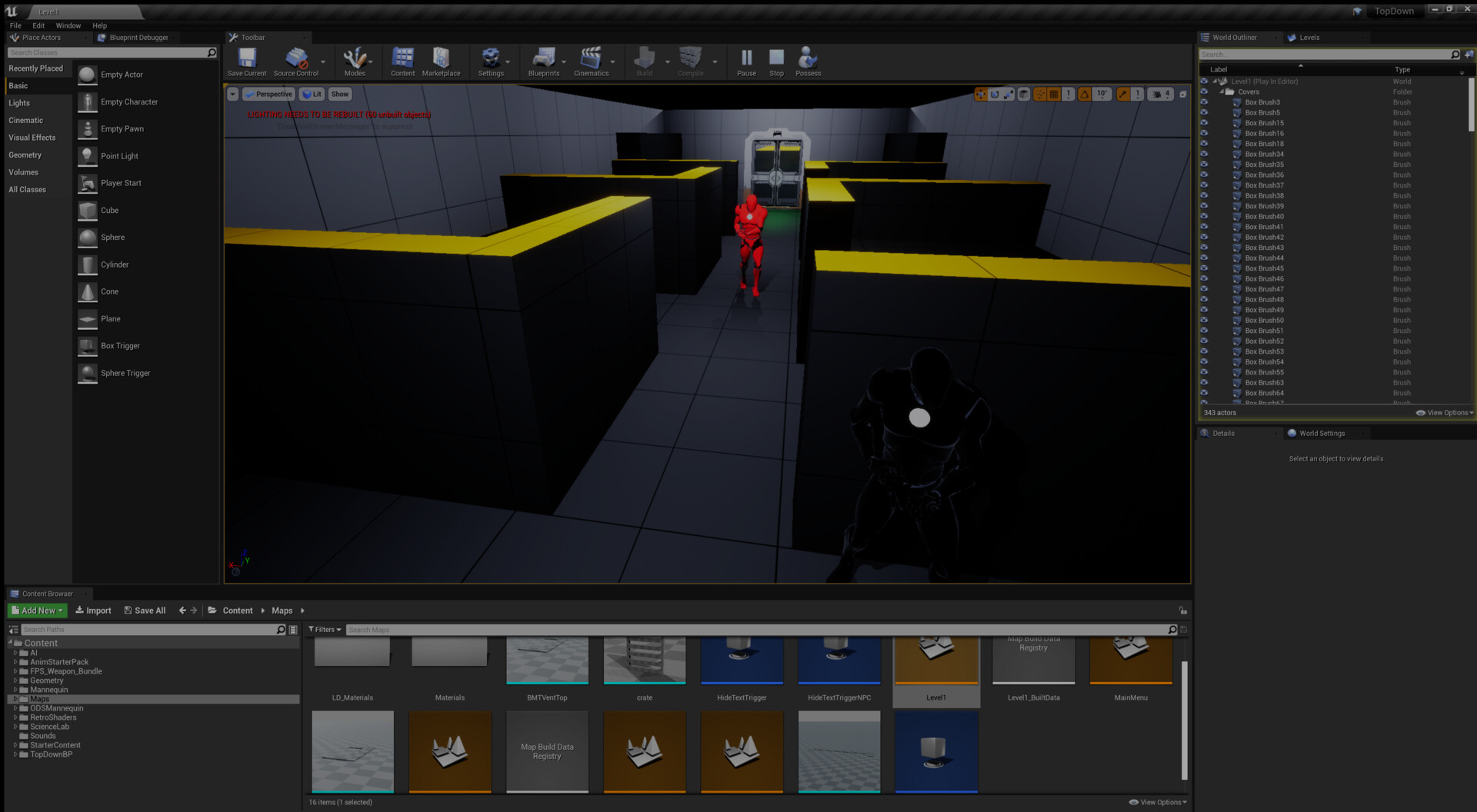This screenshot has width=1477, height=812.
Task: Open the Settings toolbar button
Action: pos(491,62)
